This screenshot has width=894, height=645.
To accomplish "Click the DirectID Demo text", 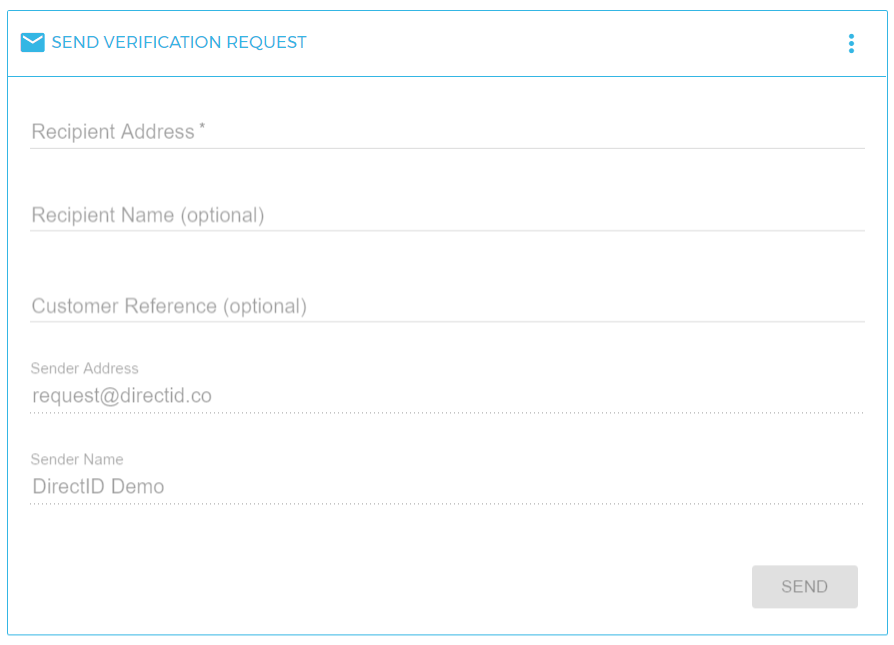I will 98,486.
